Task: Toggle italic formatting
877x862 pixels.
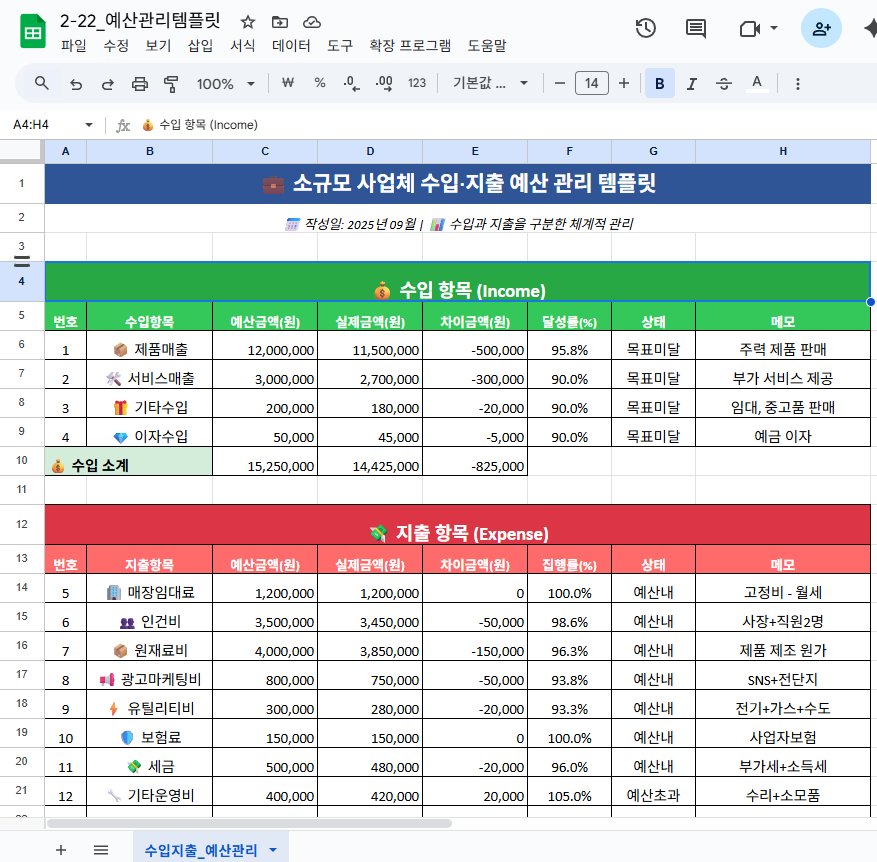Action: coord(691,83)
